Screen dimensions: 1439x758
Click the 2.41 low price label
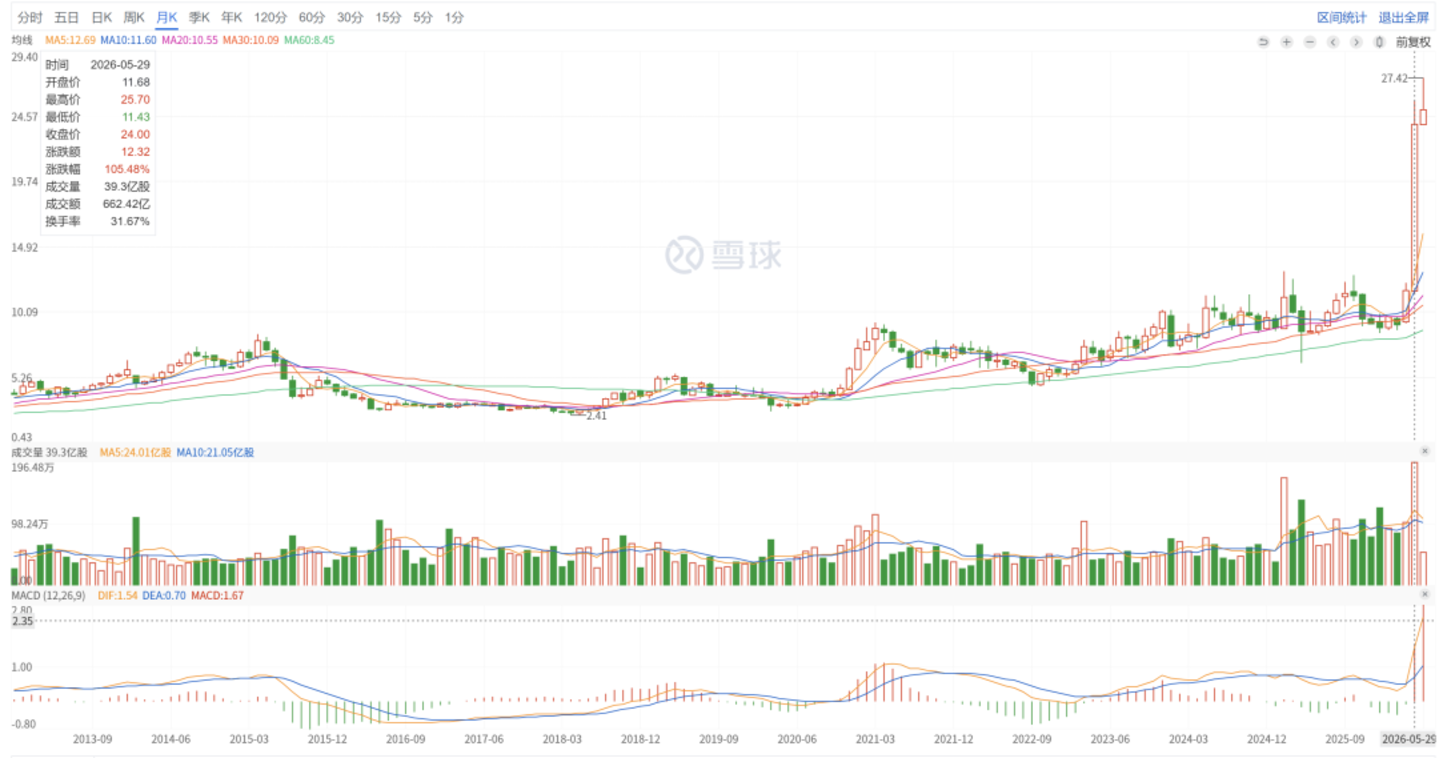coord(596,415)
